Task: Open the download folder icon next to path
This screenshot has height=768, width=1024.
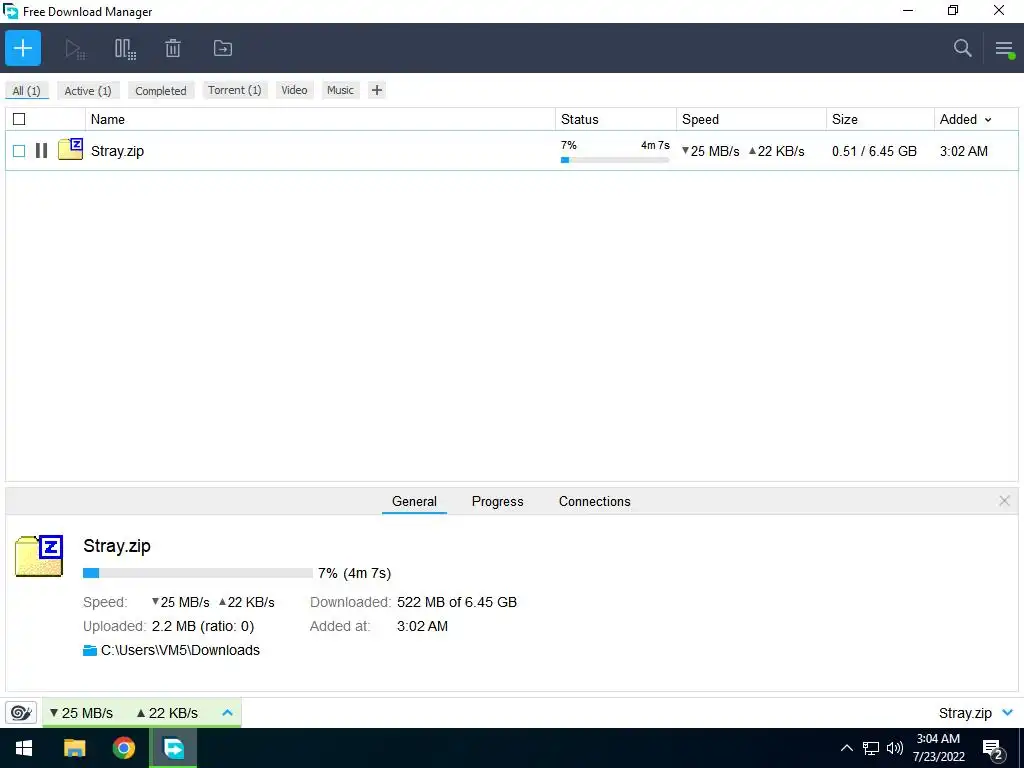Action: click(90, 650)
